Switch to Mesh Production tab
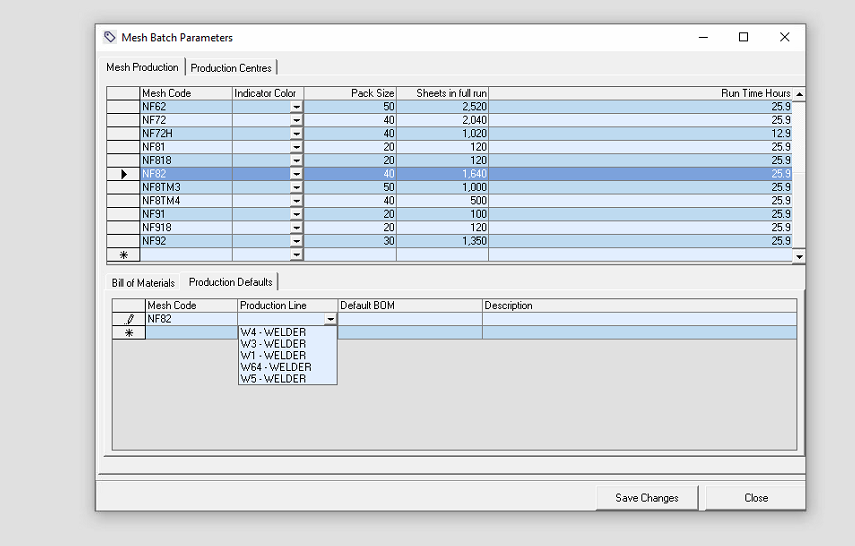This screenshot has width=855, height=546. [x=142, y=67]
